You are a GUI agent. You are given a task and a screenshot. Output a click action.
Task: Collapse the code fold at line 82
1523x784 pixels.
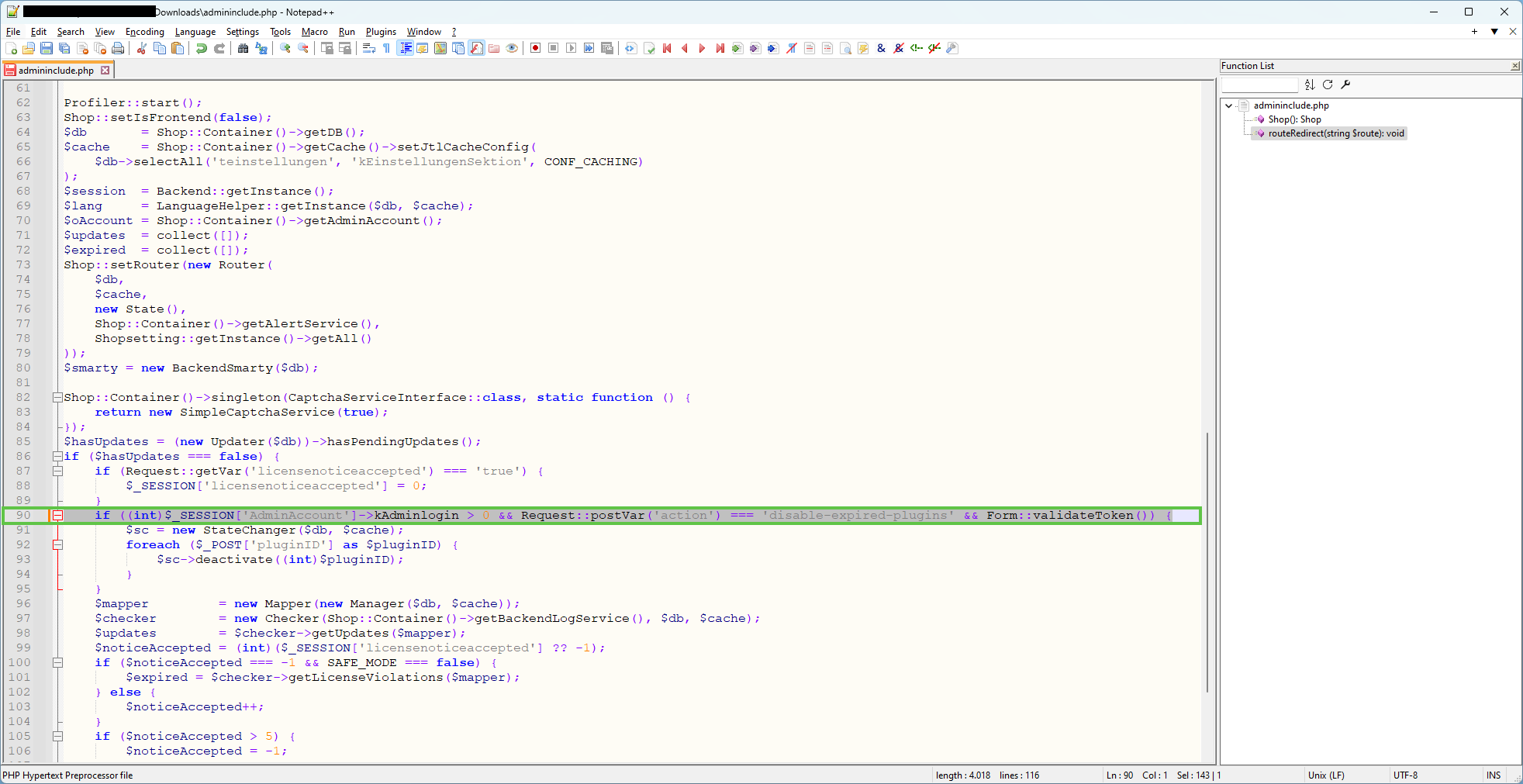[57, 398]
